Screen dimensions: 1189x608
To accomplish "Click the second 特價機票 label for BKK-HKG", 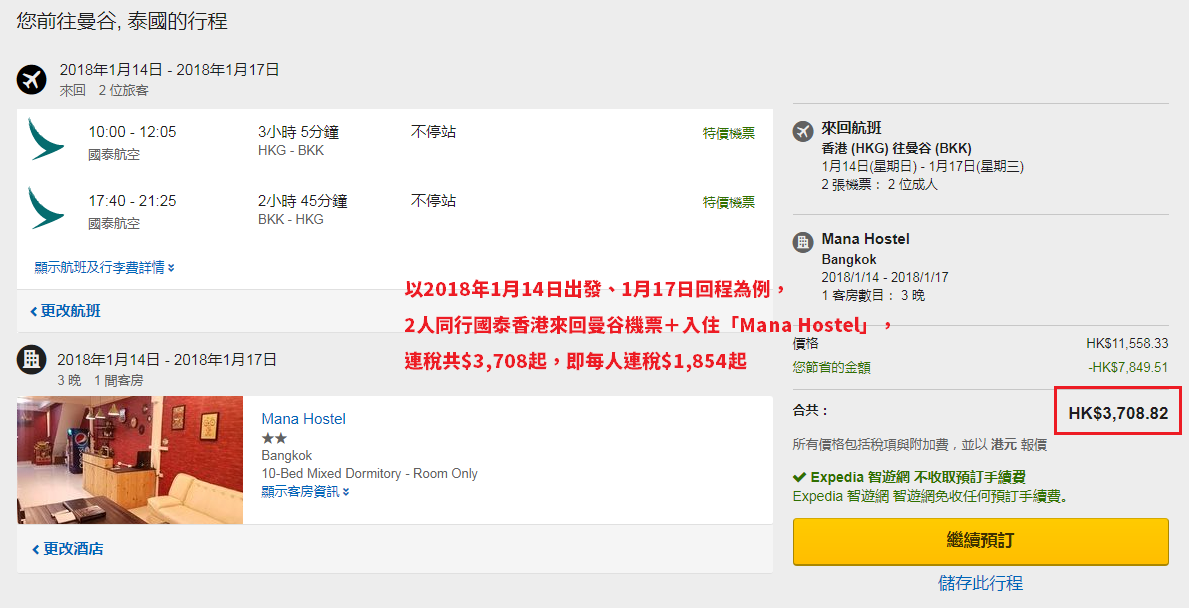I will 729,202.
